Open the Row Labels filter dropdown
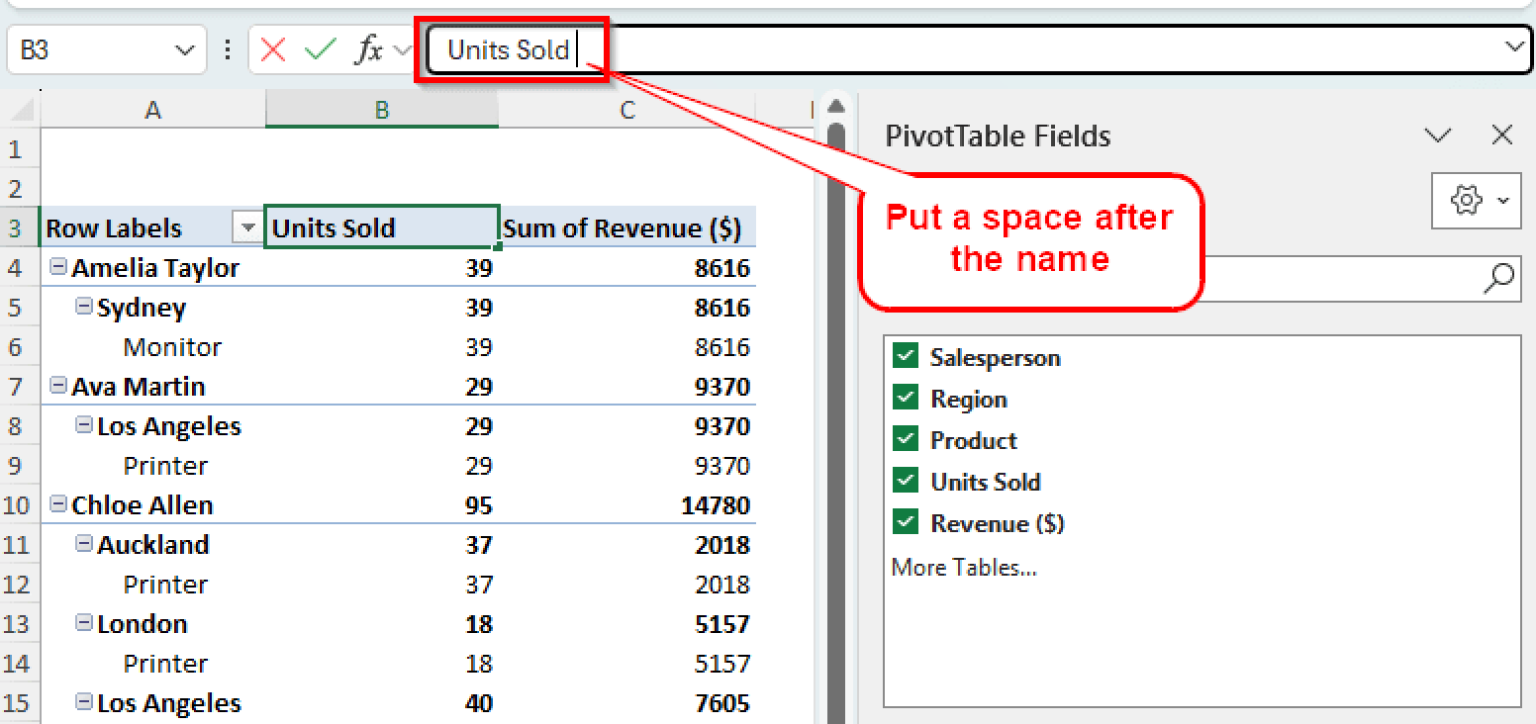Viewport: 1536px width, 724px height. (x=245, y=227)
